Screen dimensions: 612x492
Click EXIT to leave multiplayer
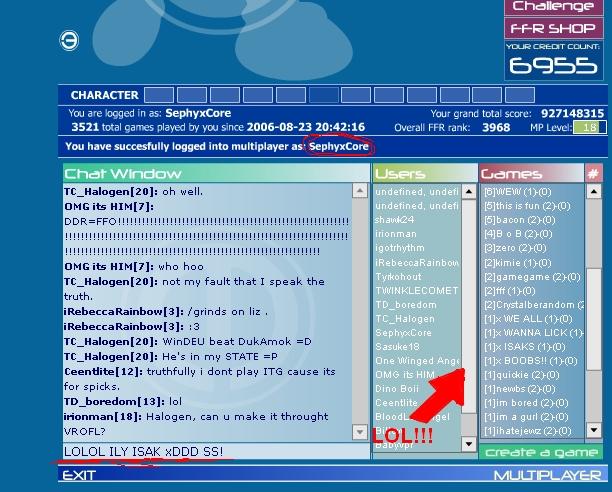tap(79, 476)
